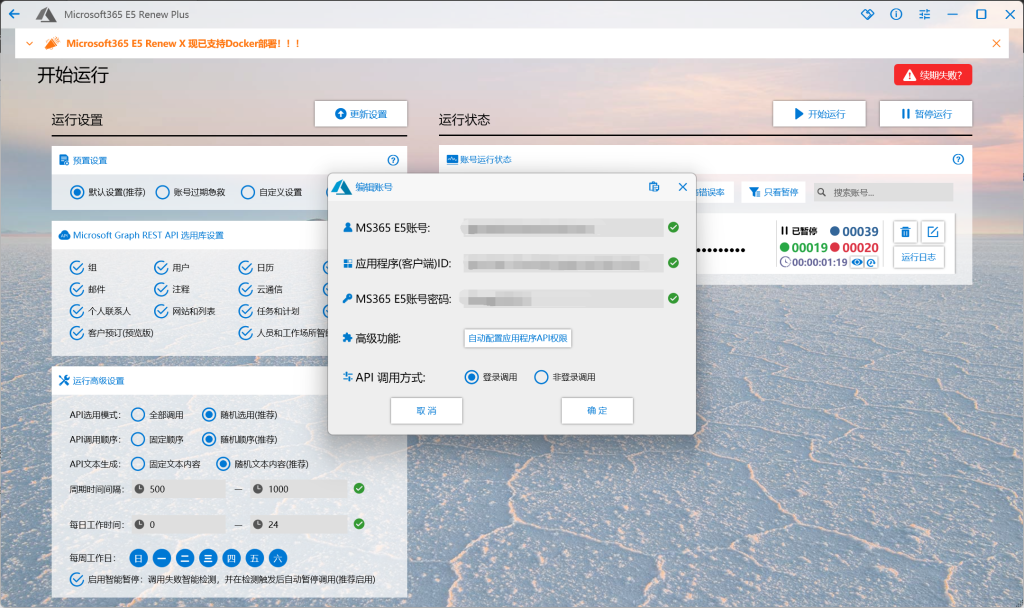This screenshot has width=1024, height=608.
Task: Toggle Thursday 四 workday circle
Action: (231, 558)
